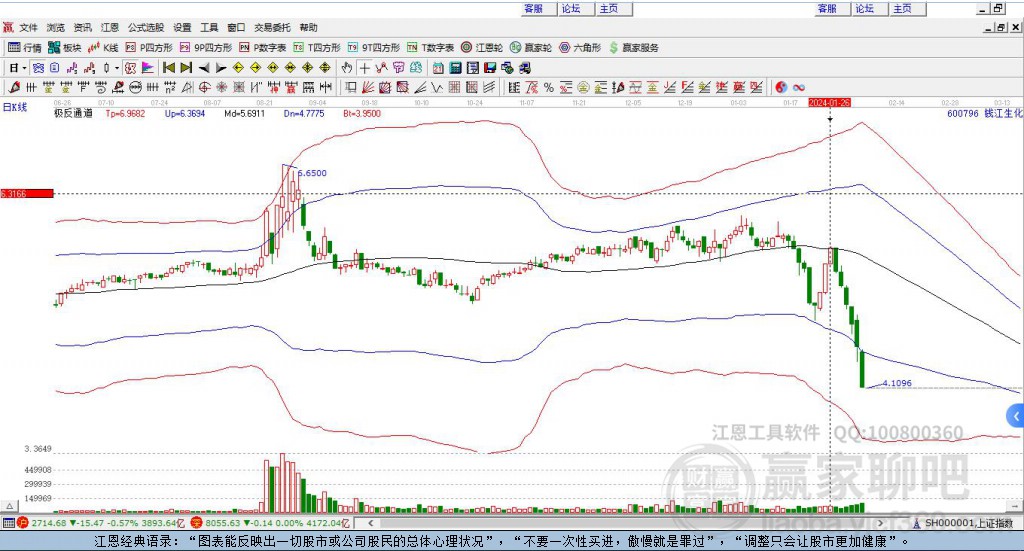
Task: Open the 交易委托 menu
Action: 272,27
